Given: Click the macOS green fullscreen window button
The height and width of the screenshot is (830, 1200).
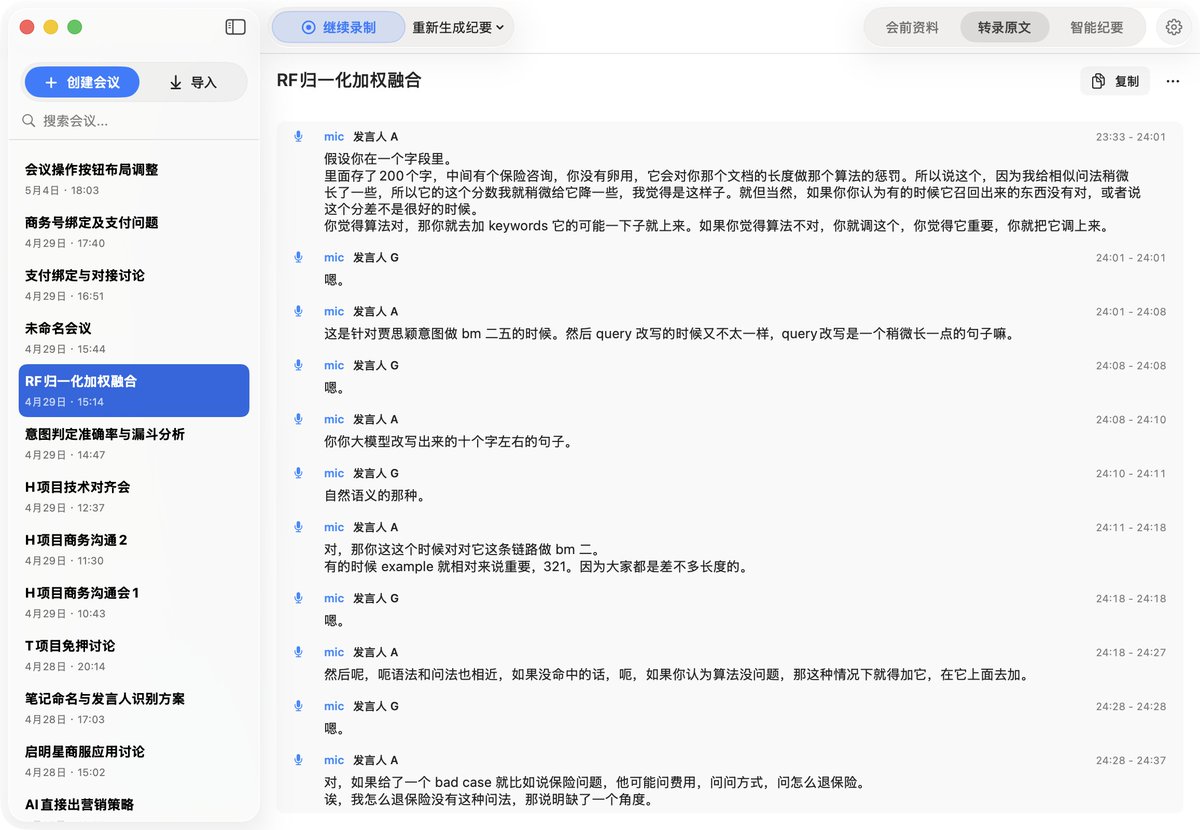Looking at the screenshot, I should tap(75, 27).
